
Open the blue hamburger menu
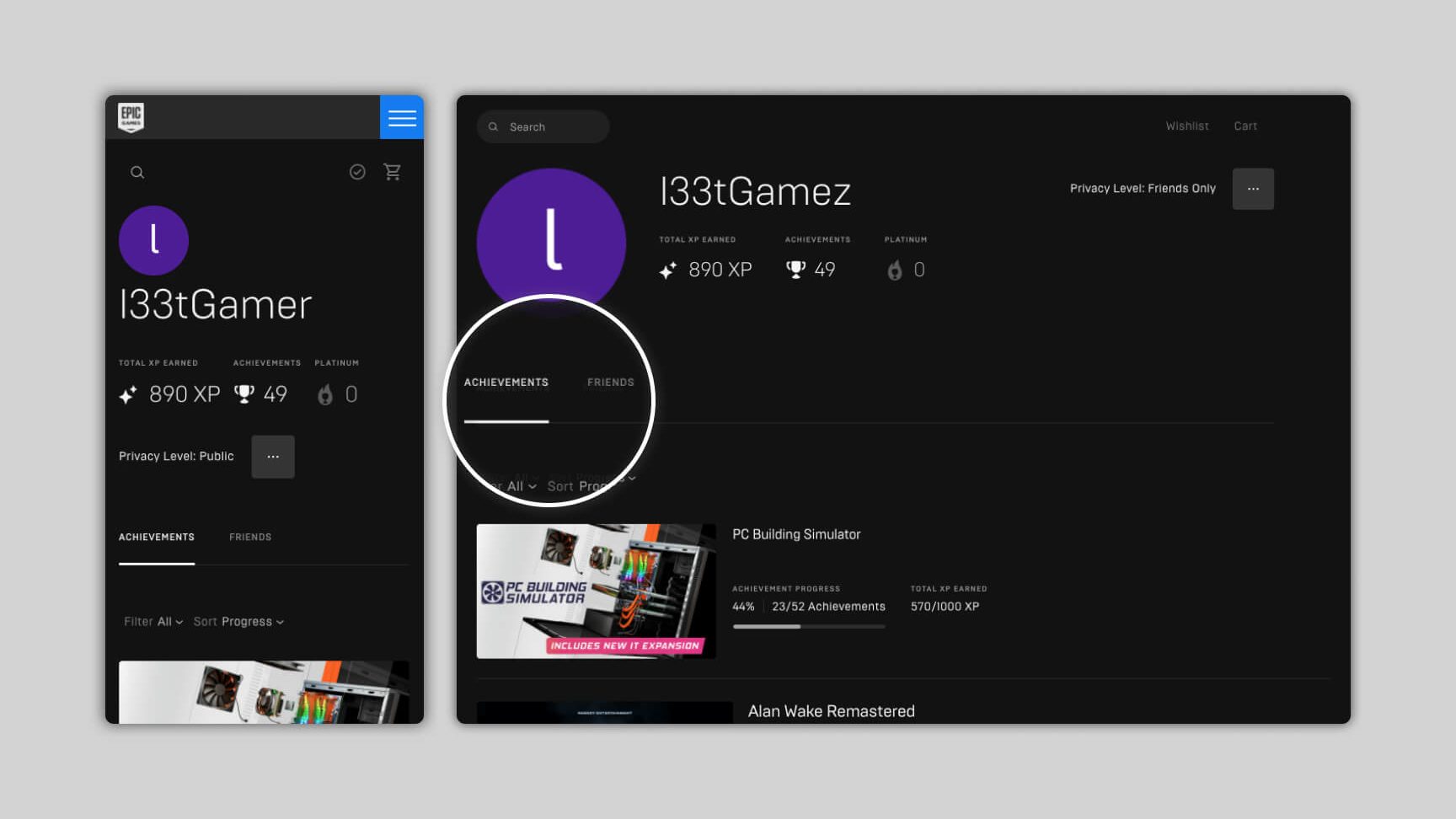pyautogui.click(x=402, y=117)
